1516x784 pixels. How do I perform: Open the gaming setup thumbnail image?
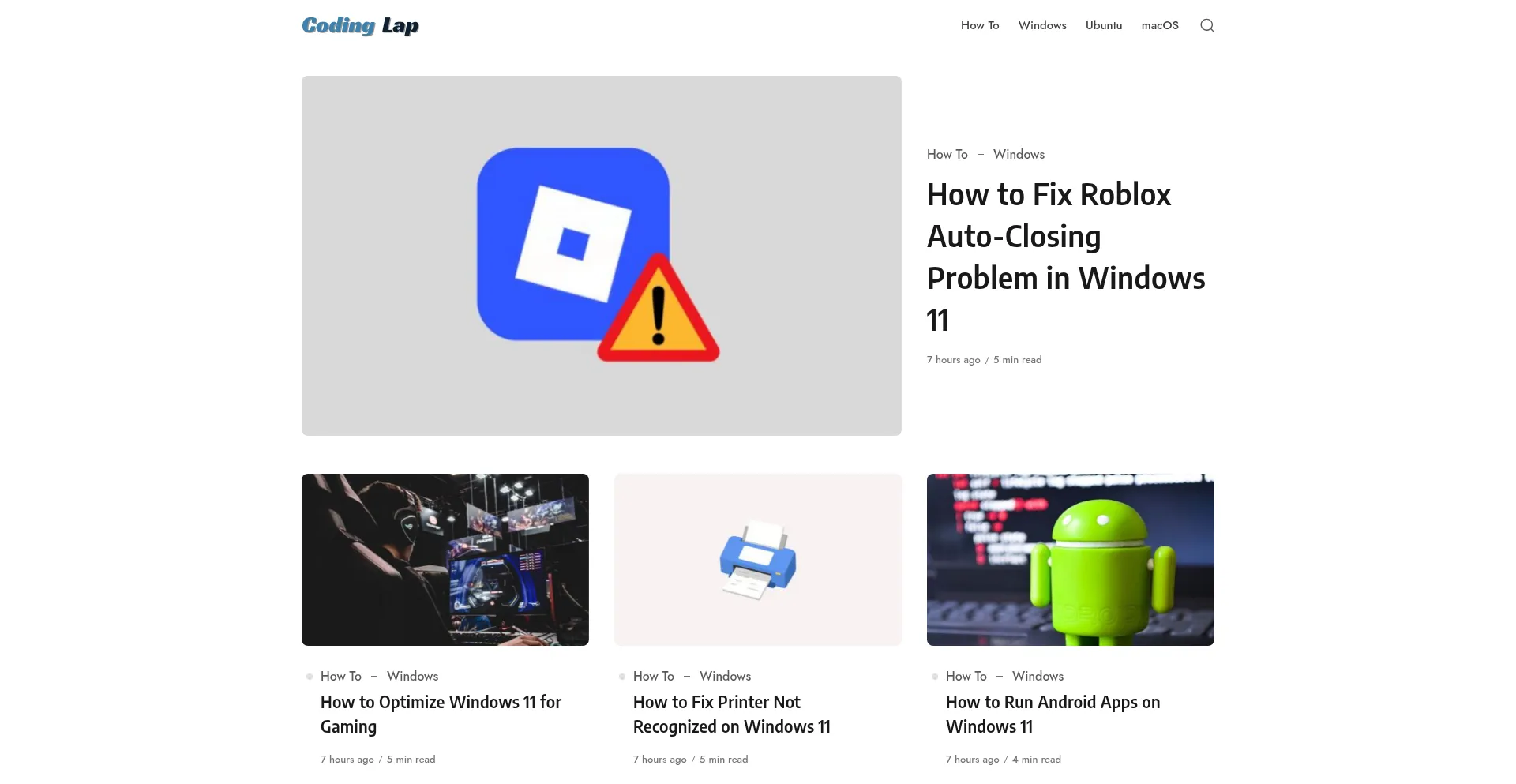pos(445,559)
